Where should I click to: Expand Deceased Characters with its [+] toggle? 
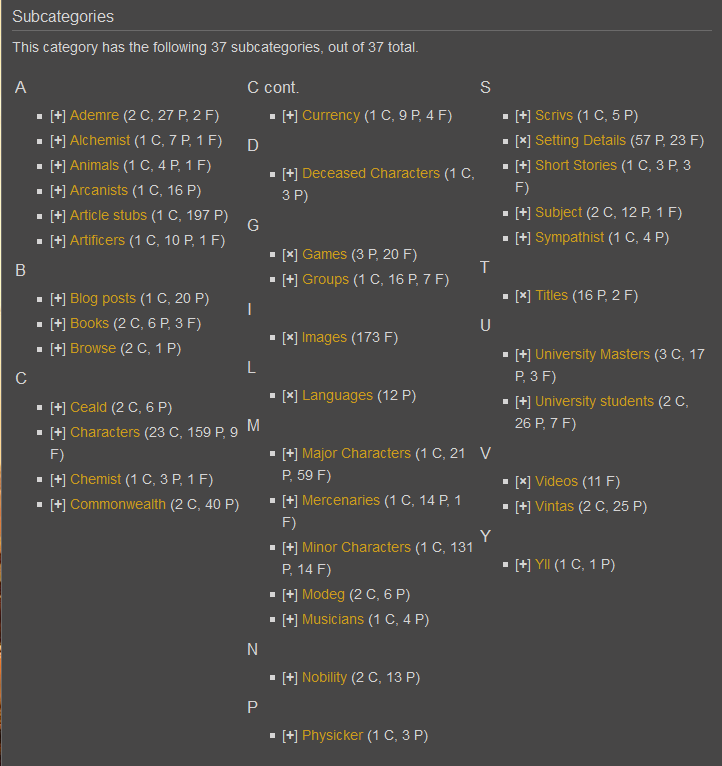(x=290, y=174)
